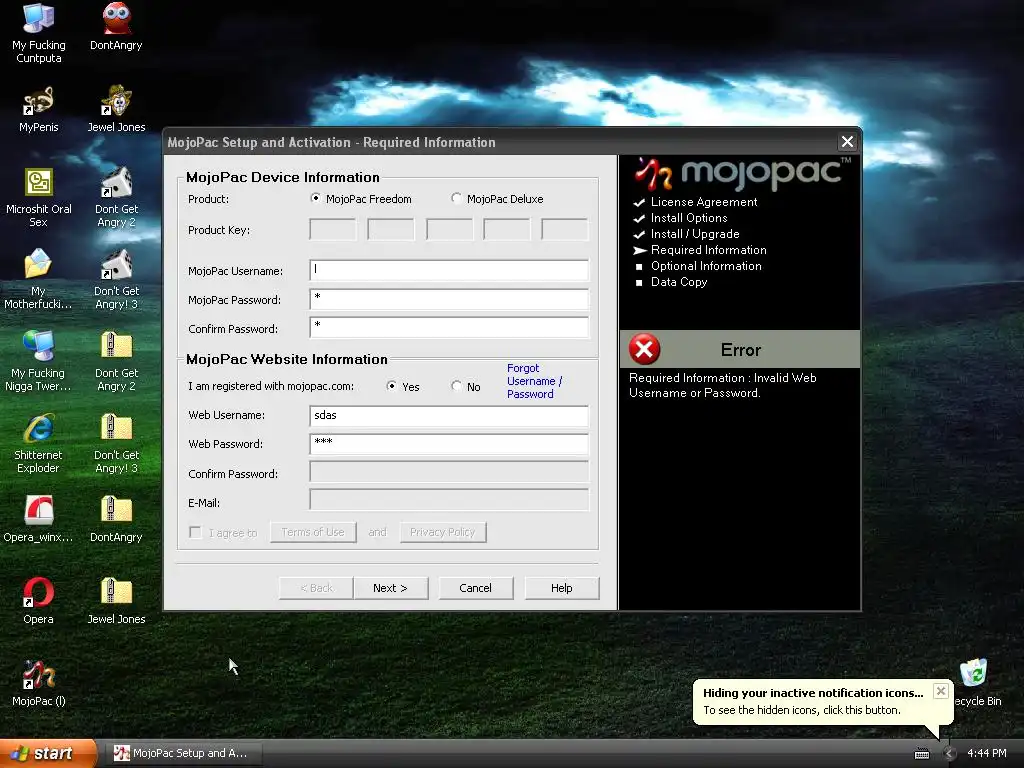
Task: Open the Terms of Use button
Action: click(x=313, y=532)
